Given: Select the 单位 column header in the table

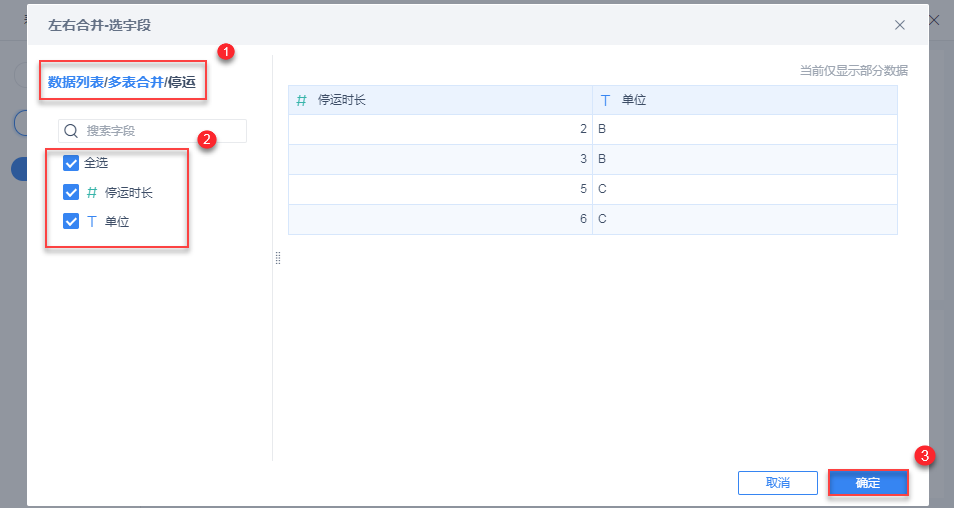Looking at the screenshot, I should coord(745,100).
